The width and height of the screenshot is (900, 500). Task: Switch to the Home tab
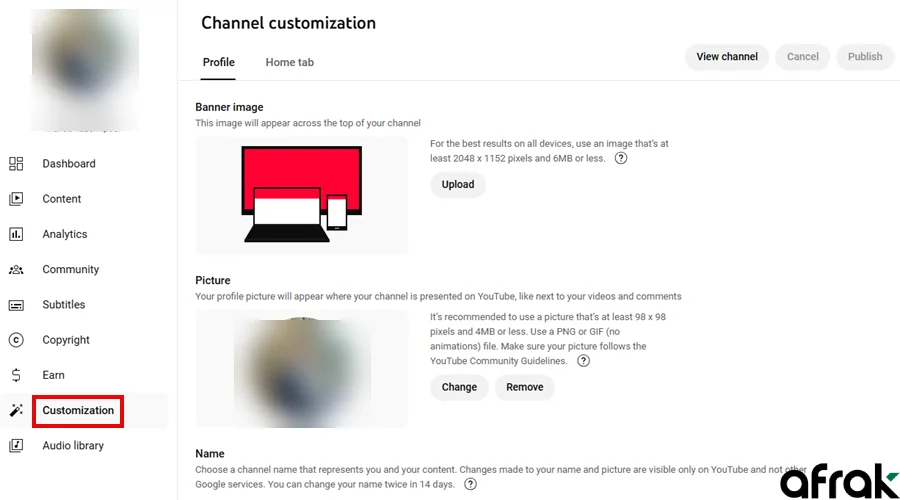pos(289,62)
